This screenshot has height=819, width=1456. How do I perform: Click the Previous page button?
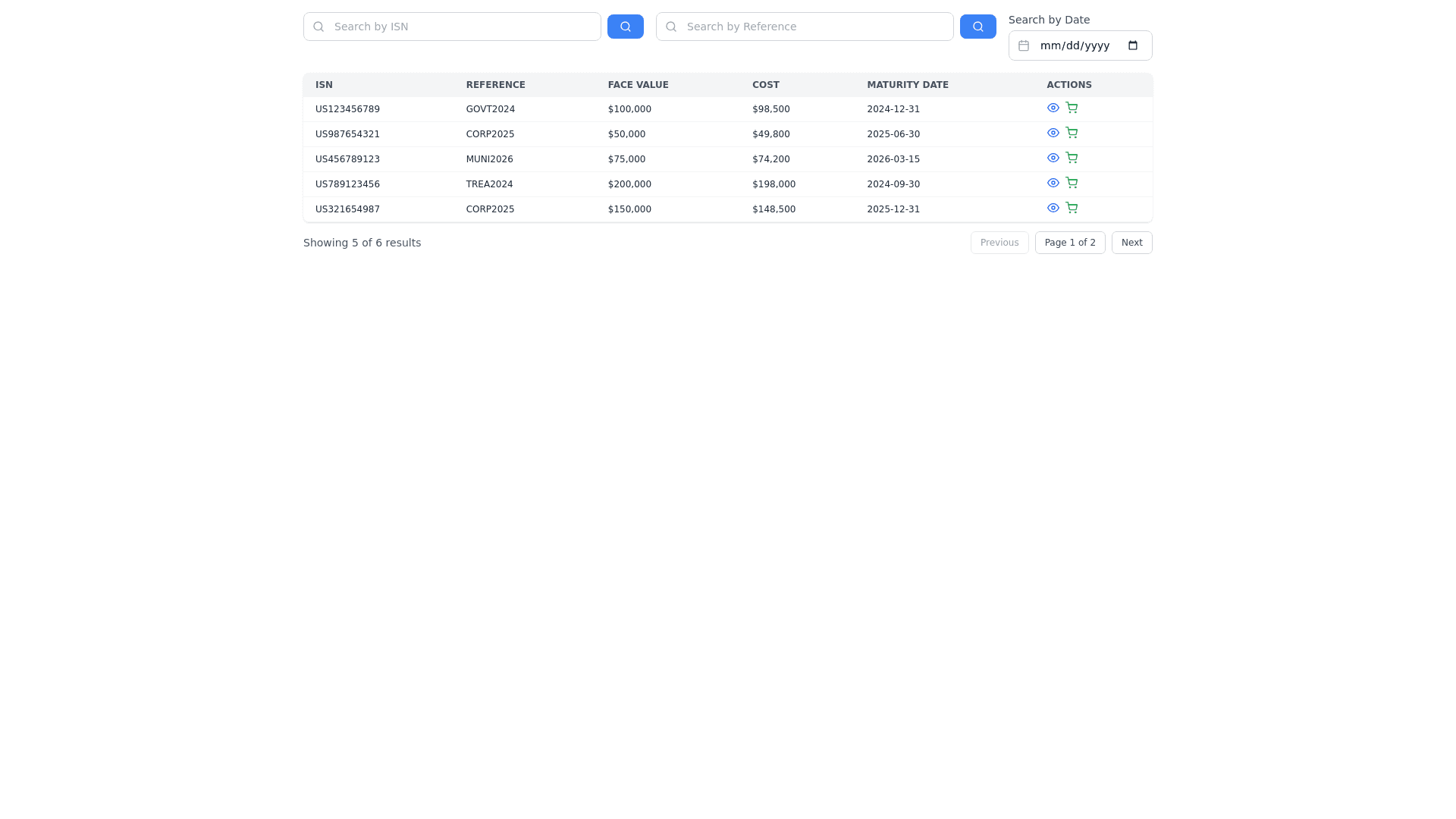click(999, 243)
